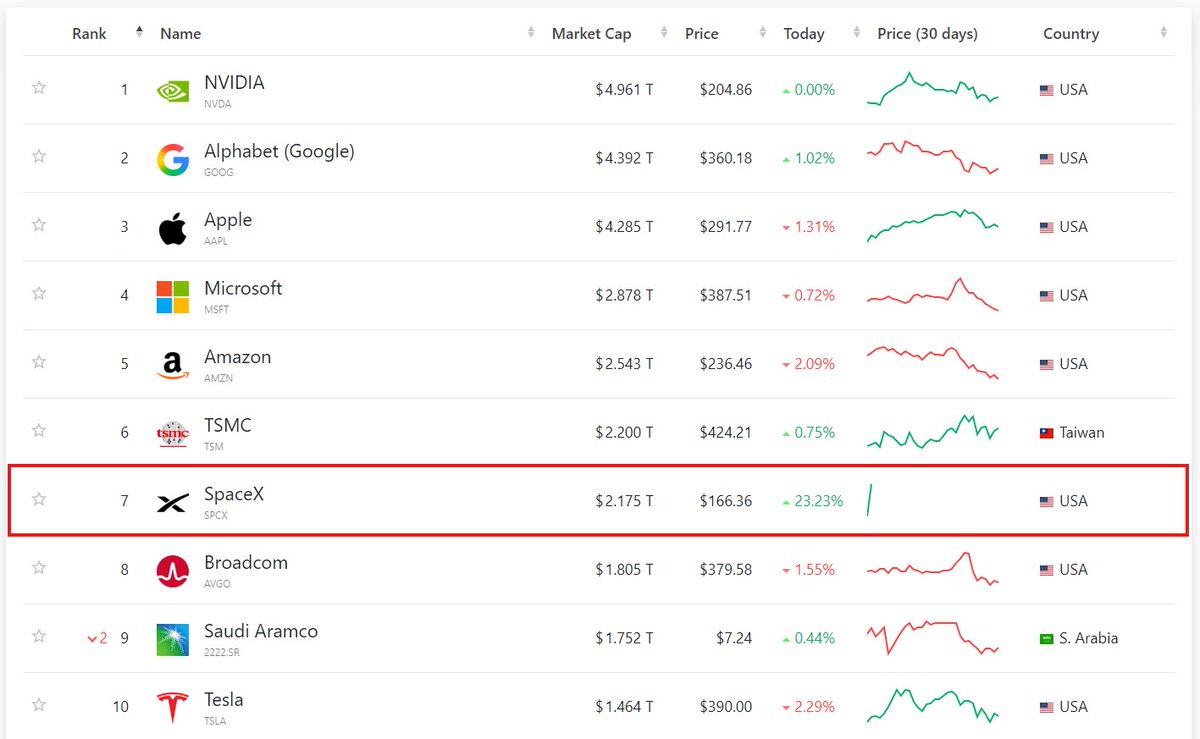
Task: Sort the table by Market Cap
Action: point(591,33)
